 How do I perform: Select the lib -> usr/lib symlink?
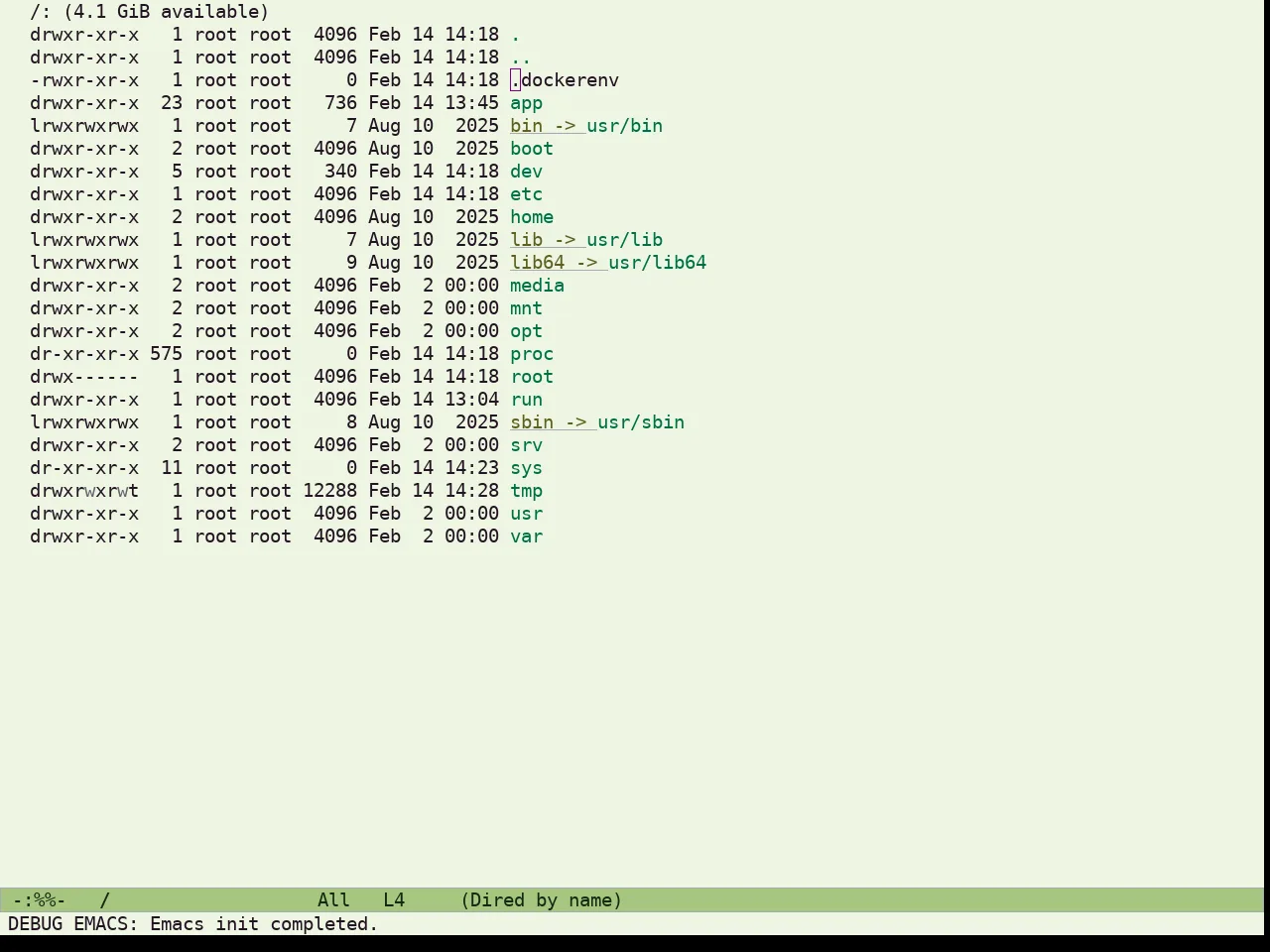(586, 240)
